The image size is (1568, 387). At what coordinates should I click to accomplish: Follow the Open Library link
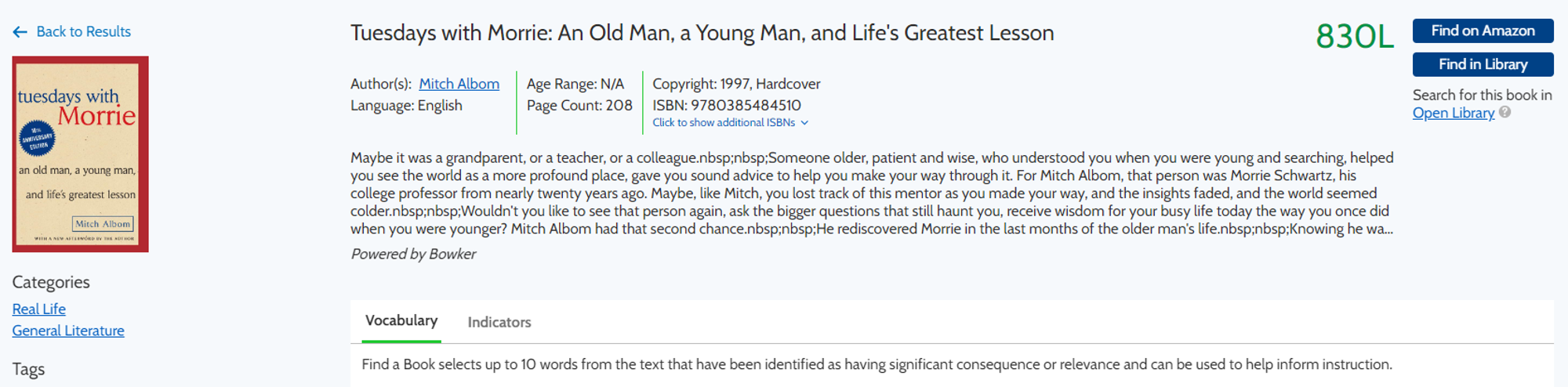coord(1453,113)
